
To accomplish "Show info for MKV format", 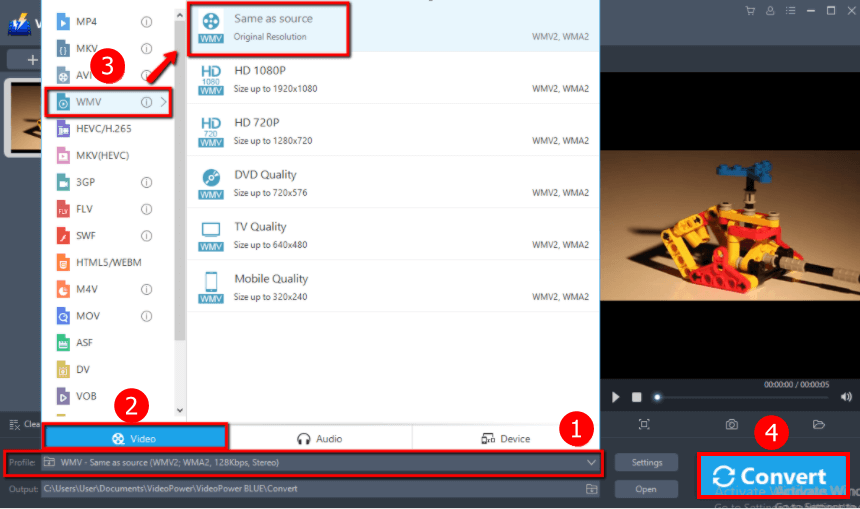I will (146, 48).
